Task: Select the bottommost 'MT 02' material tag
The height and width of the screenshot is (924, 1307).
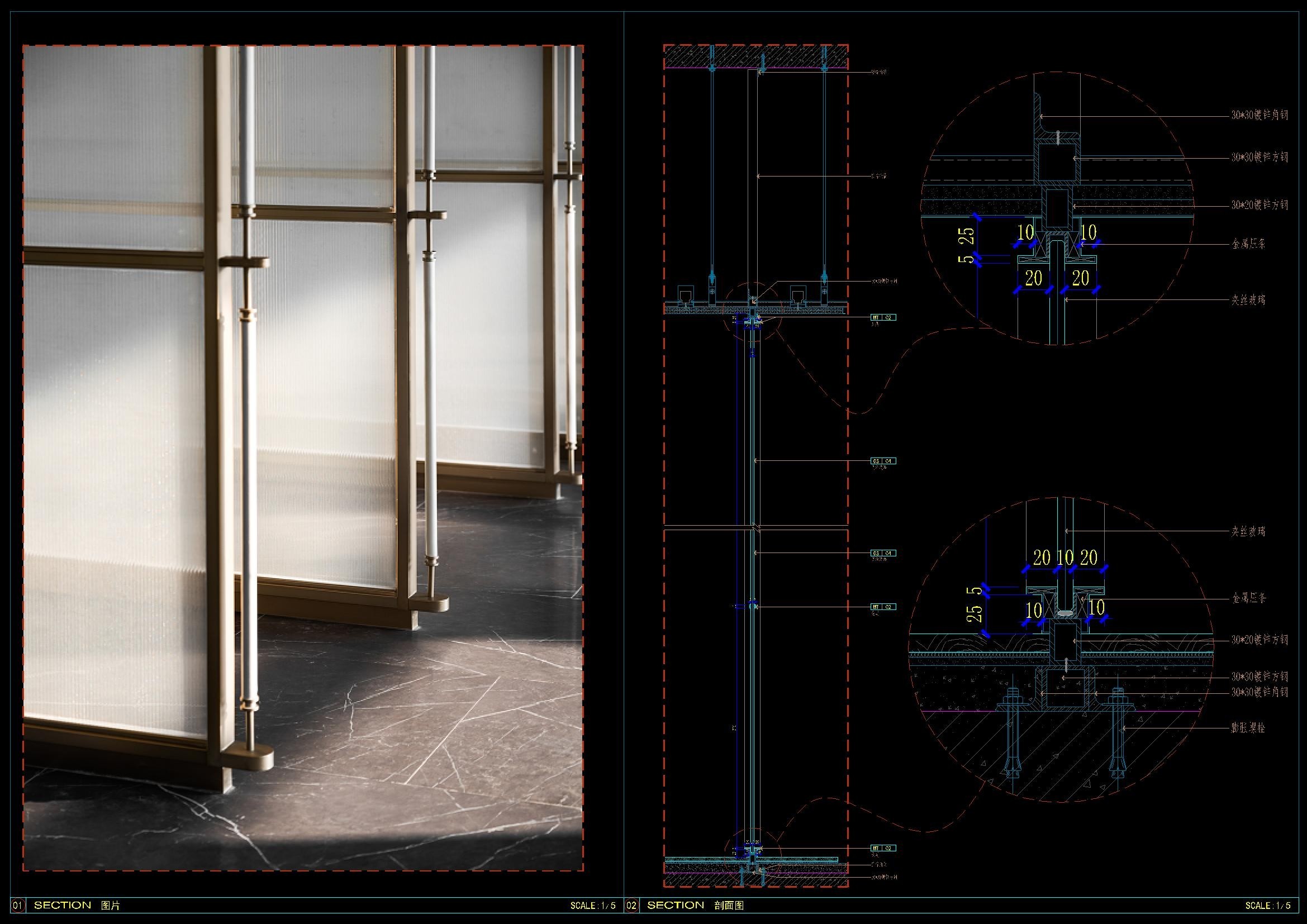Action: [x=883, y=849]
